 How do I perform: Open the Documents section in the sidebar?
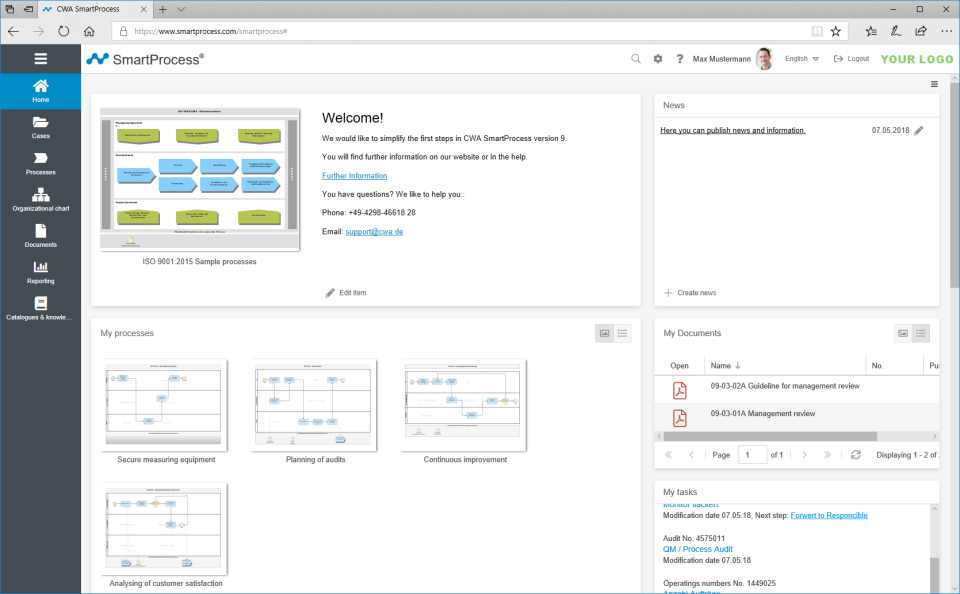(x=40, y=237)
